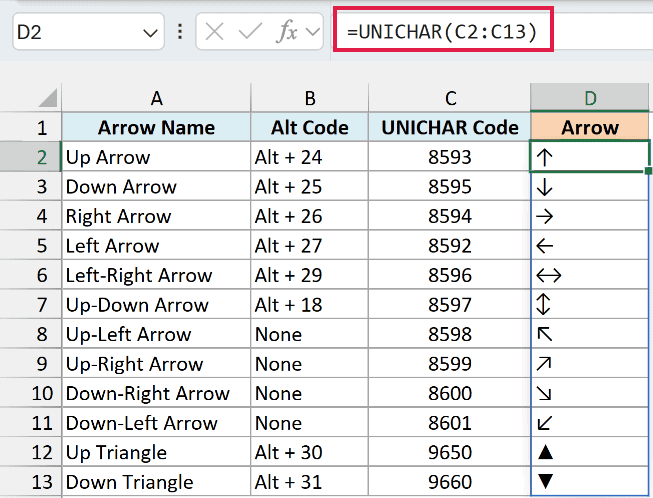Select cell 'Down-Right Arrow'
Image resolution: width=653 pixels, height=498 pixels.
pos(156,393)
